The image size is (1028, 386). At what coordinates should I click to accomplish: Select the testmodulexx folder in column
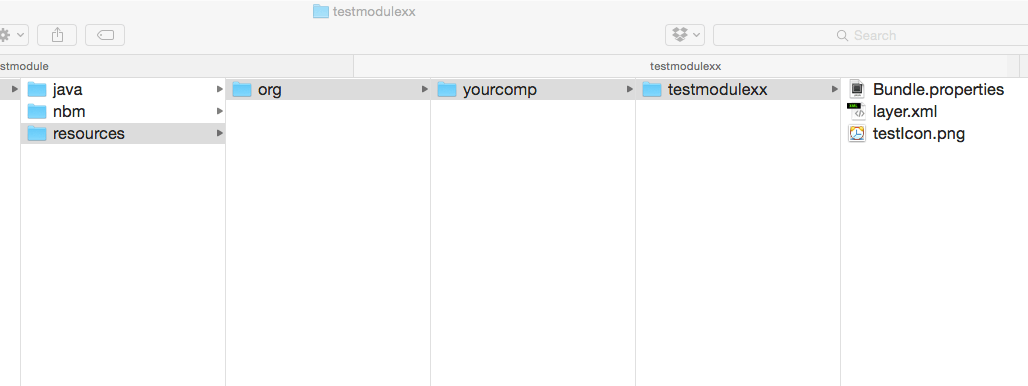pyautogui.click(x=738, y=89)
